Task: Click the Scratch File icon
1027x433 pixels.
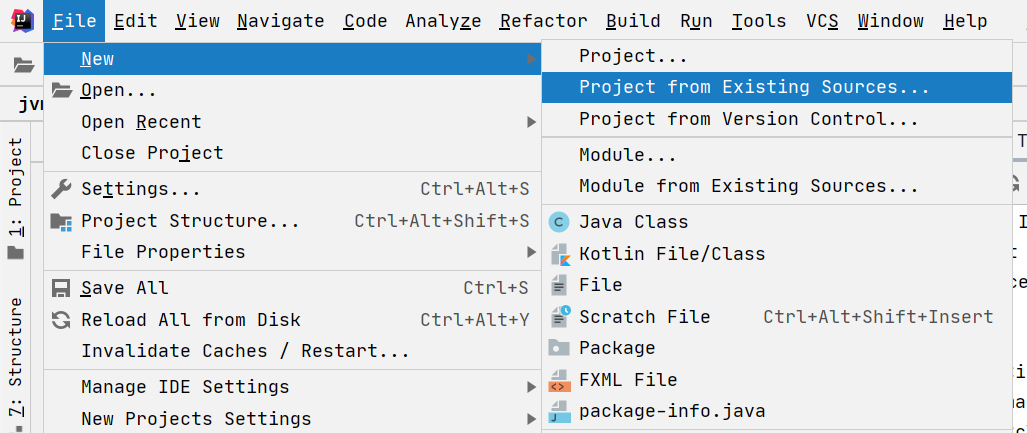Action: (560, 317)
